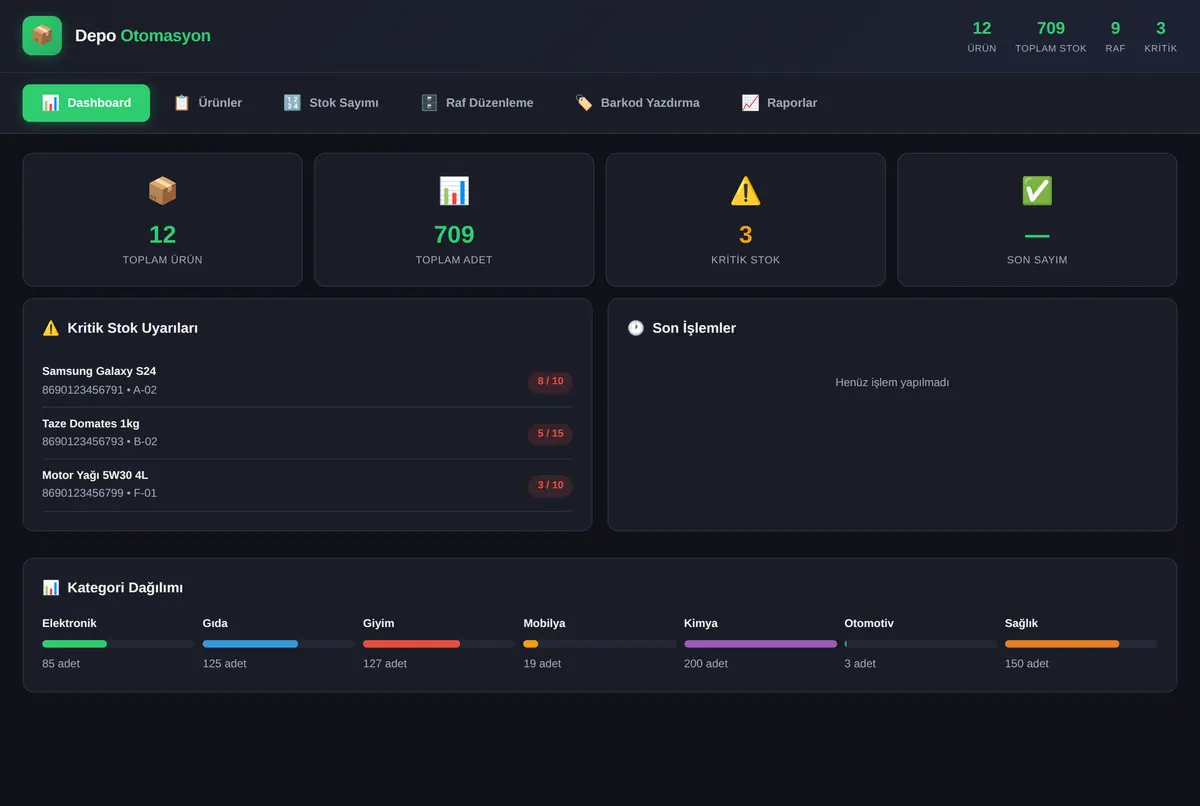1200x806 pixels.
Task: Select the Barkod Yazdırma tab
Action: [637, 103]
